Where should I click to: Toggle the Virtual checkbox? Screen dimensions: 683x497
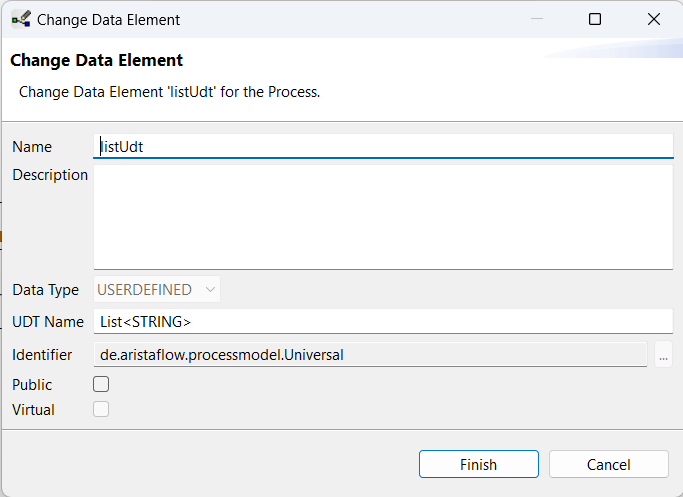click(x=101, y=409)
